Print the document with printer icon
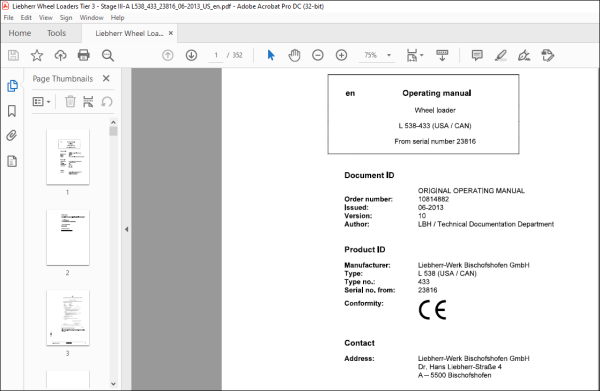 point(83,55)
